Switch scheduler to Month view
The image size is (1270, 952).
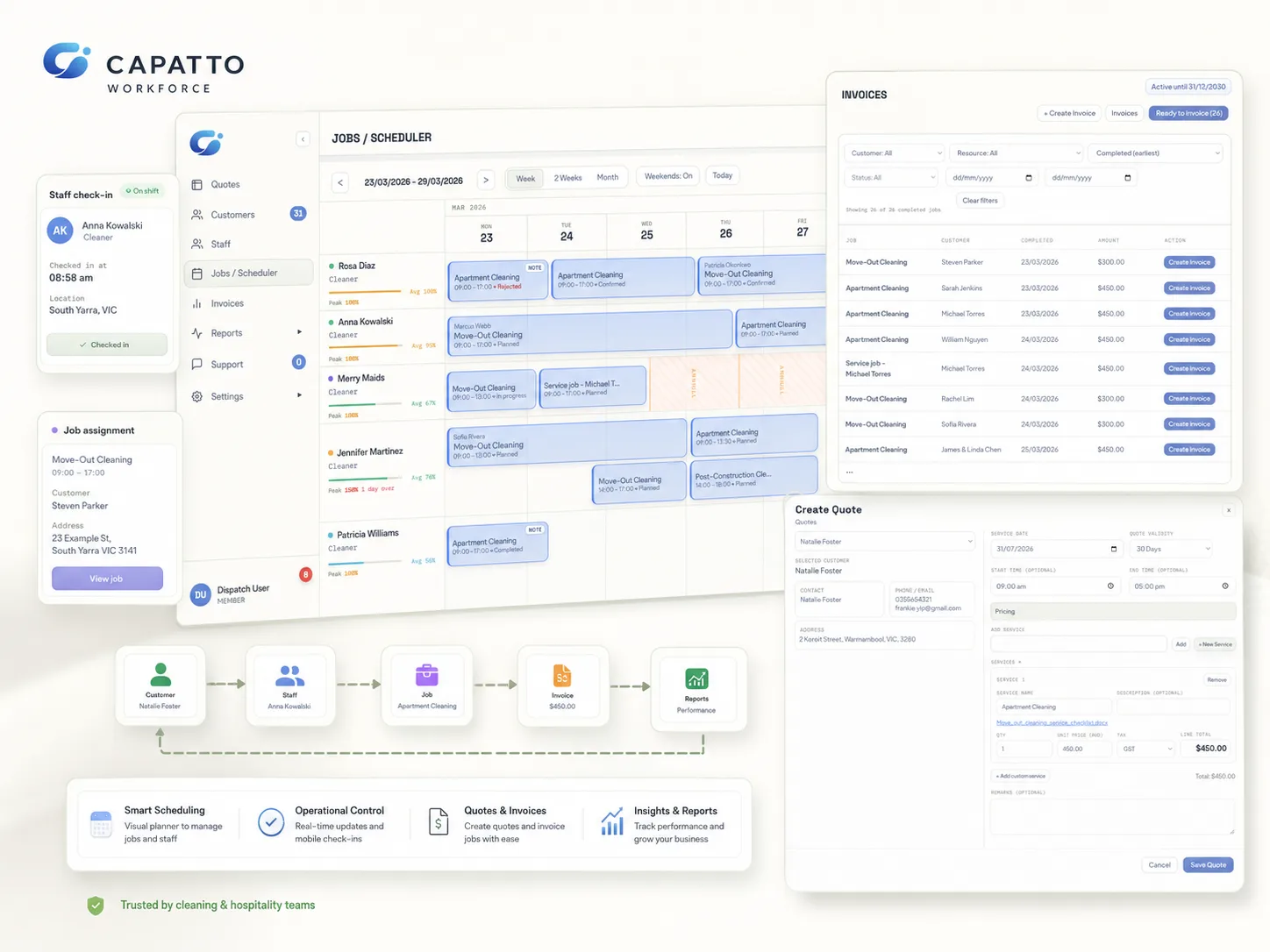608,177
